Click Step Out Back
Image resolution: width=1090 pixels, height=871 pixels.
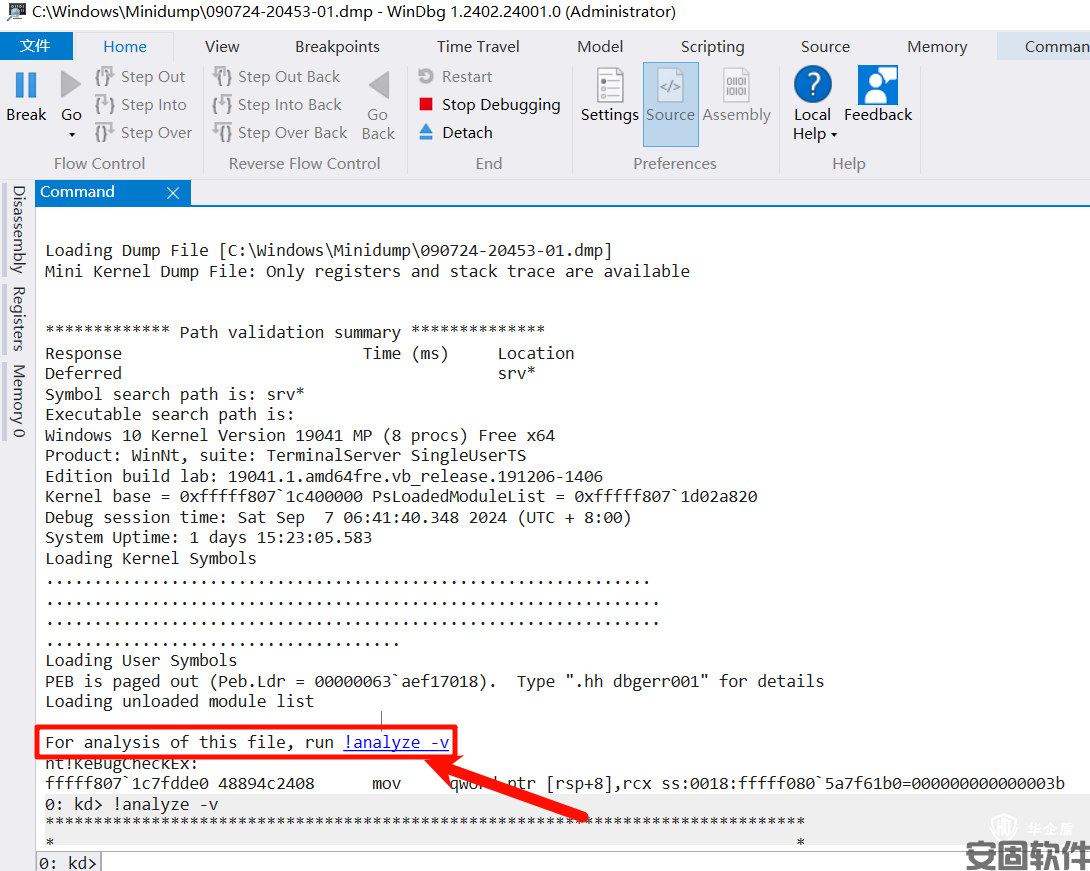(x=276, y=76)
